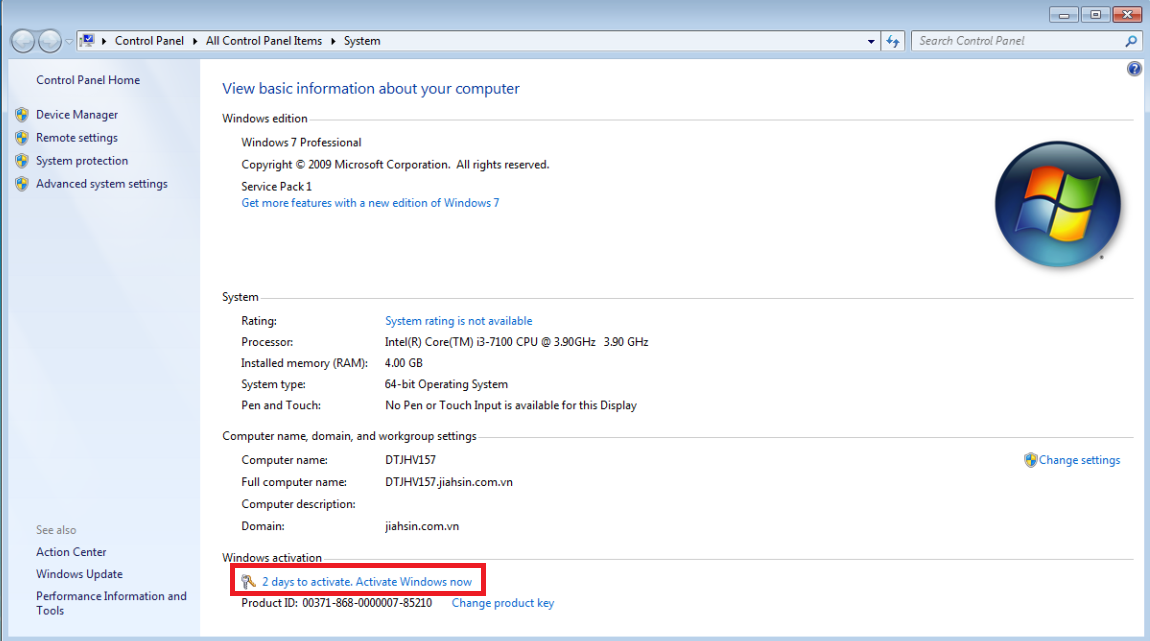Open Advanced system settings

[102, 184]
